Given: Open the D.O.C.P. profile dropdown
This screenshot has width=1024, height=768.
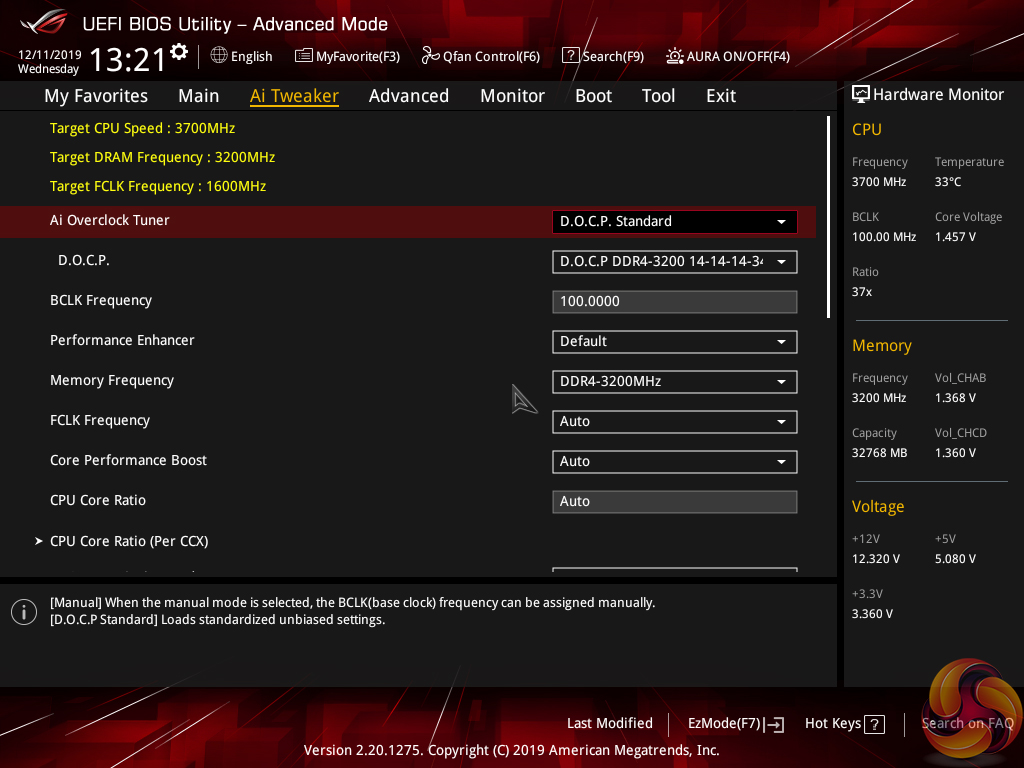Looking at the screenshot, I should [x=674, y=262].
